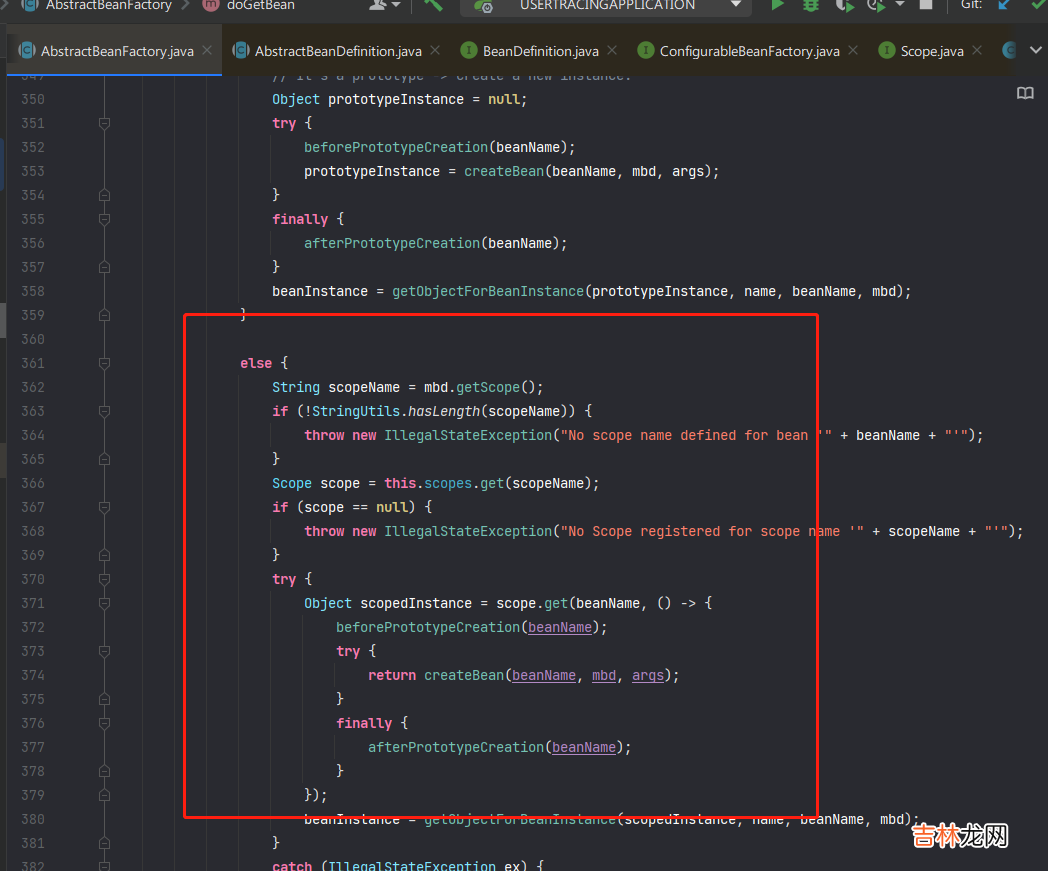Collapse the try block at line 351
Screen dimensions: 1048x871
(104, 123)
